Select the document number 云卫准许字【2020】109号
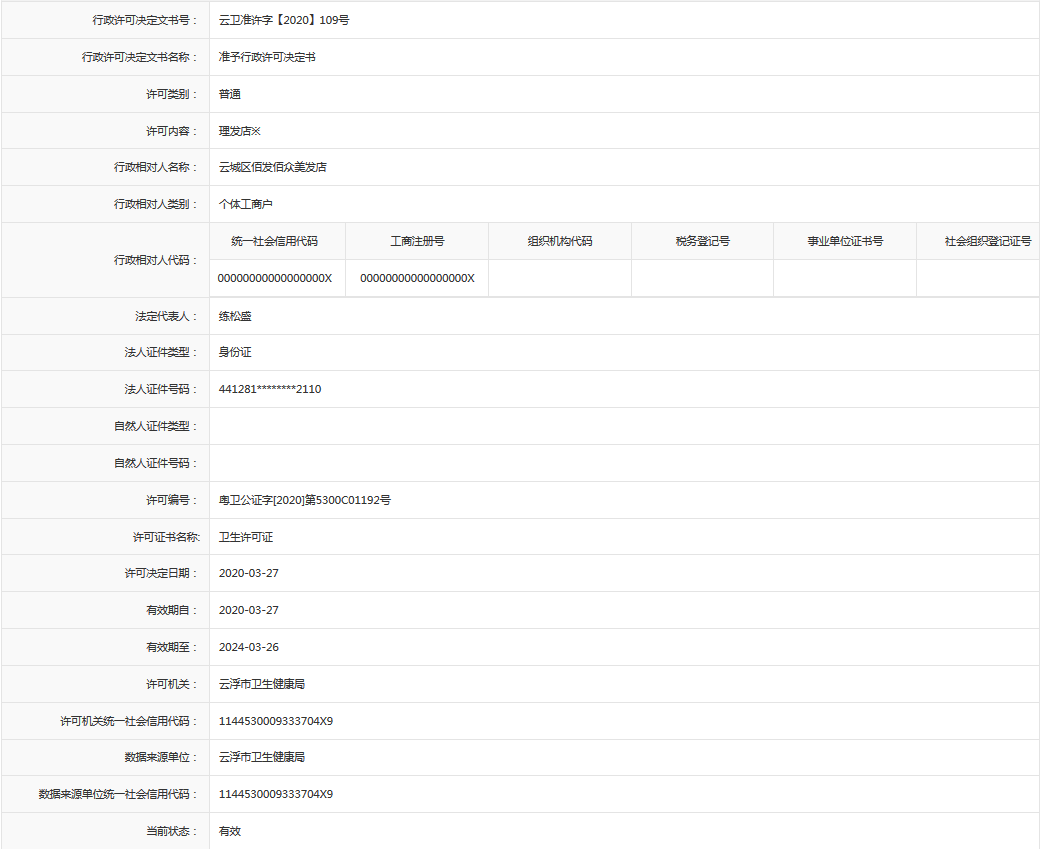1041x849 pixels. point(284,20)
